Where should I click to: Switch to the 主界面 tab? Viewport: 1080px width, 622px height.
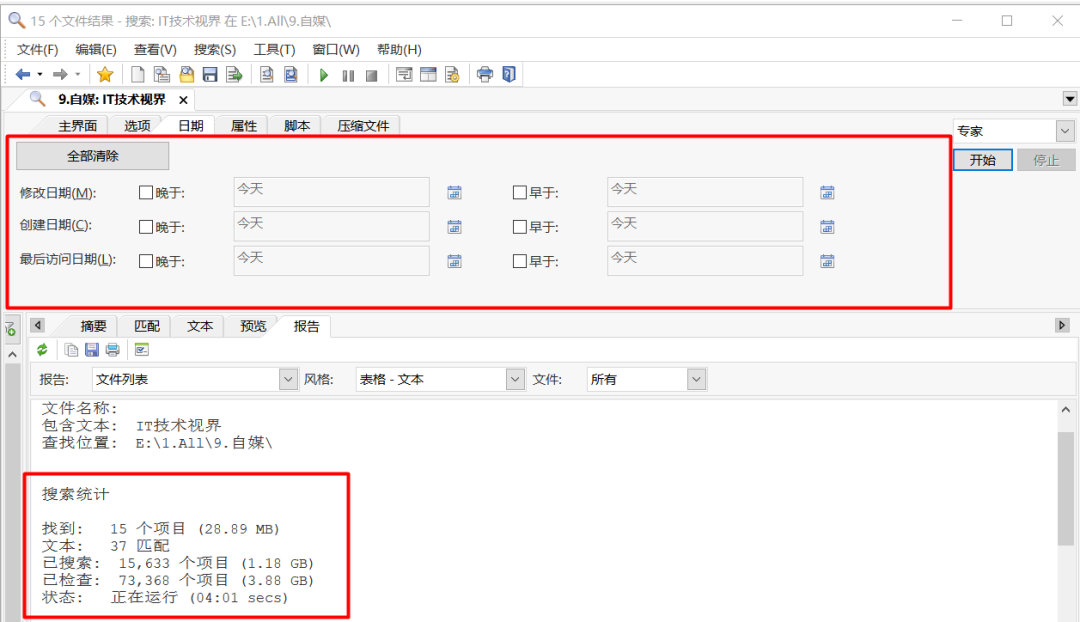click(x=77, y=125)
